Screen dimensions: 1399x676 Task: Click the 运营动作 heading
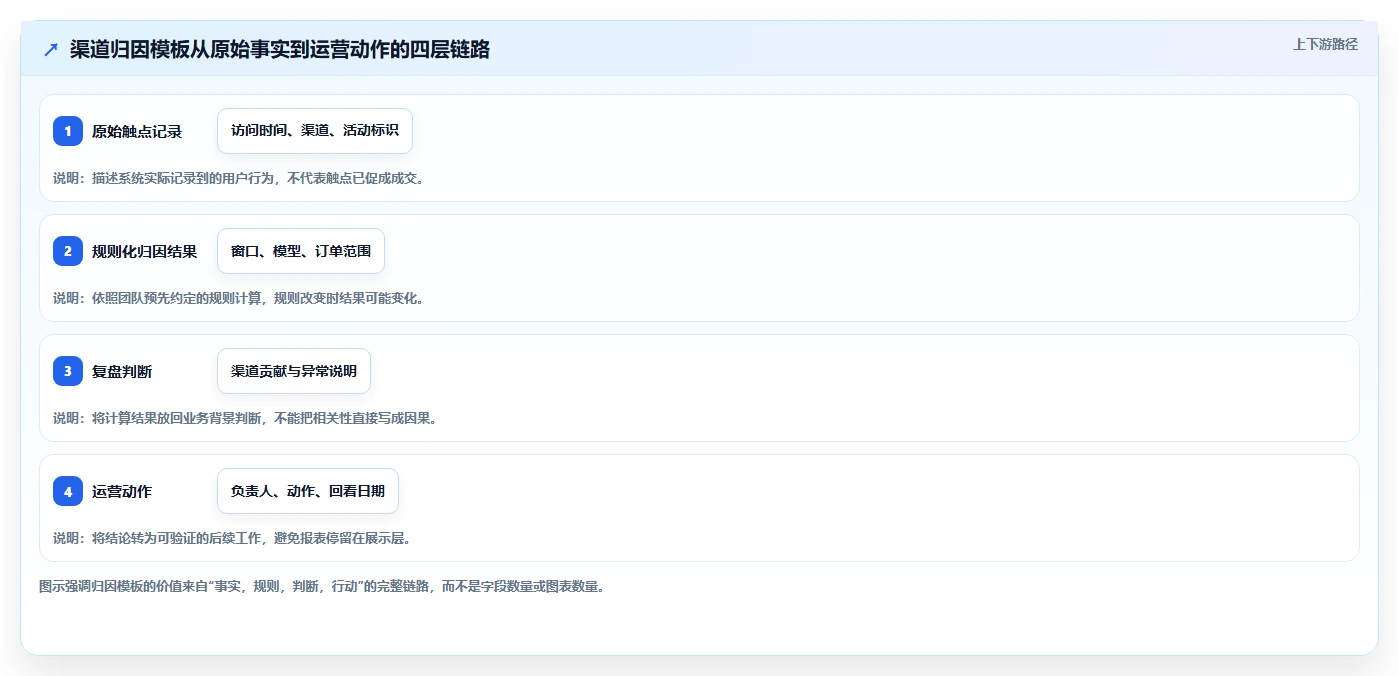[122, 491]
